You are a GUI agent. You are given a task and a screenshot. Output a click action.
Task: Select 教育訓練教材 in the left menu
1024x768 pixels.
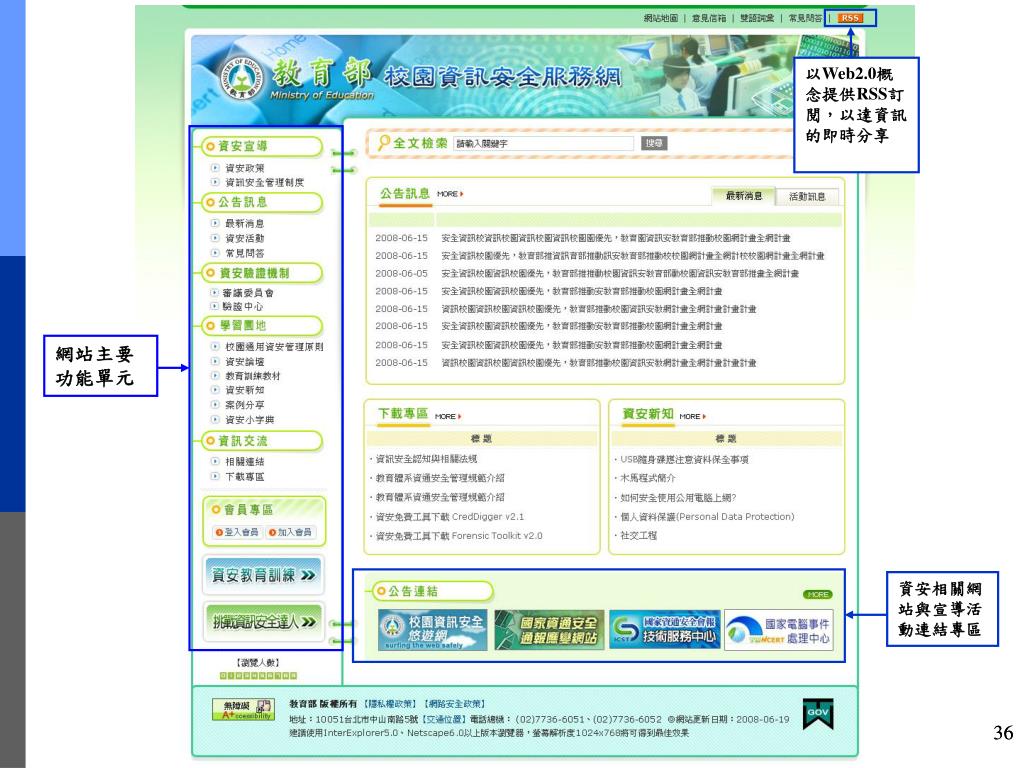click(253, 376)
